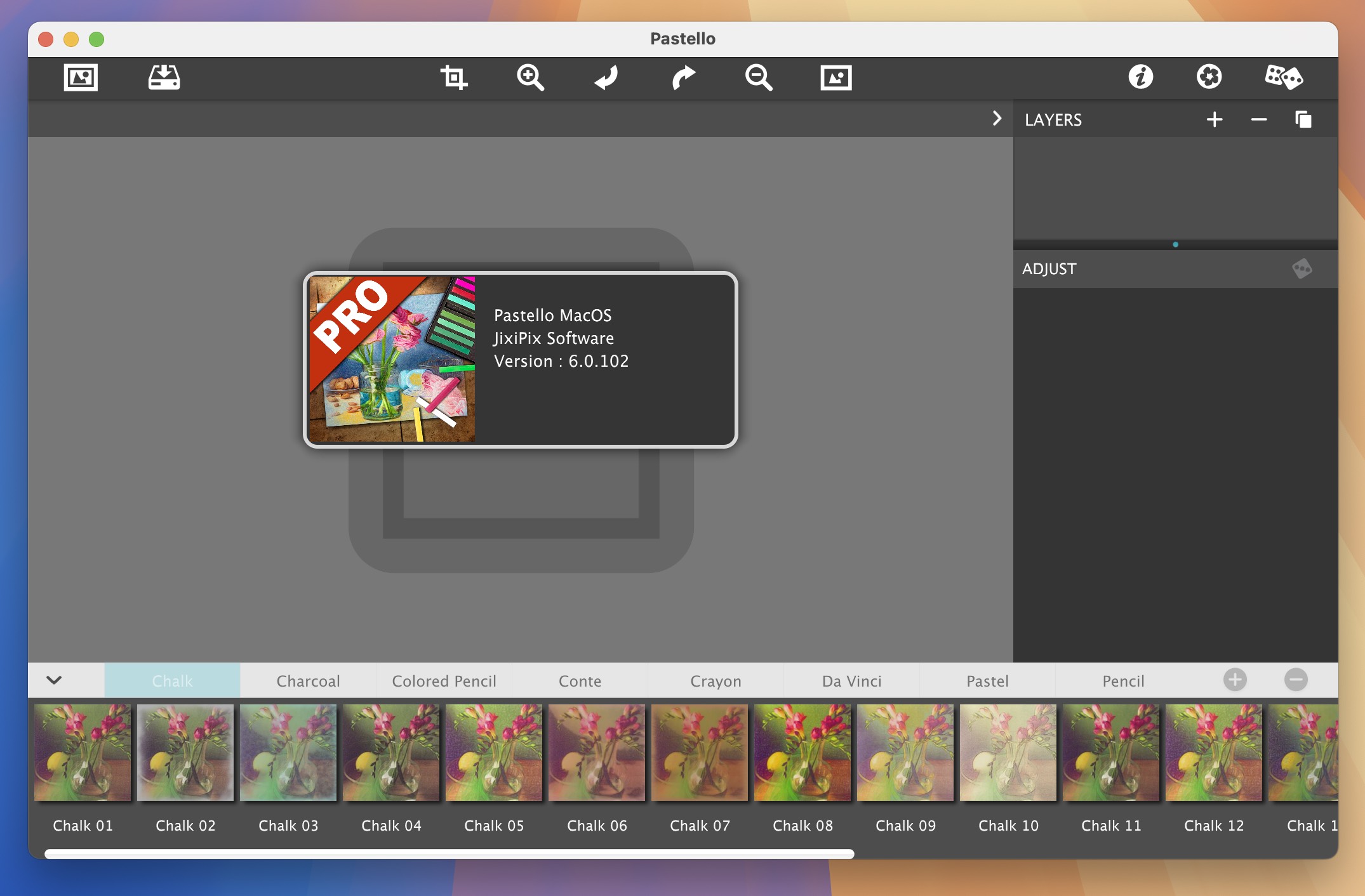Show the Da Vinci presets tab
This screenshot has width=1365, height=896.
click(x=851, y=681)
